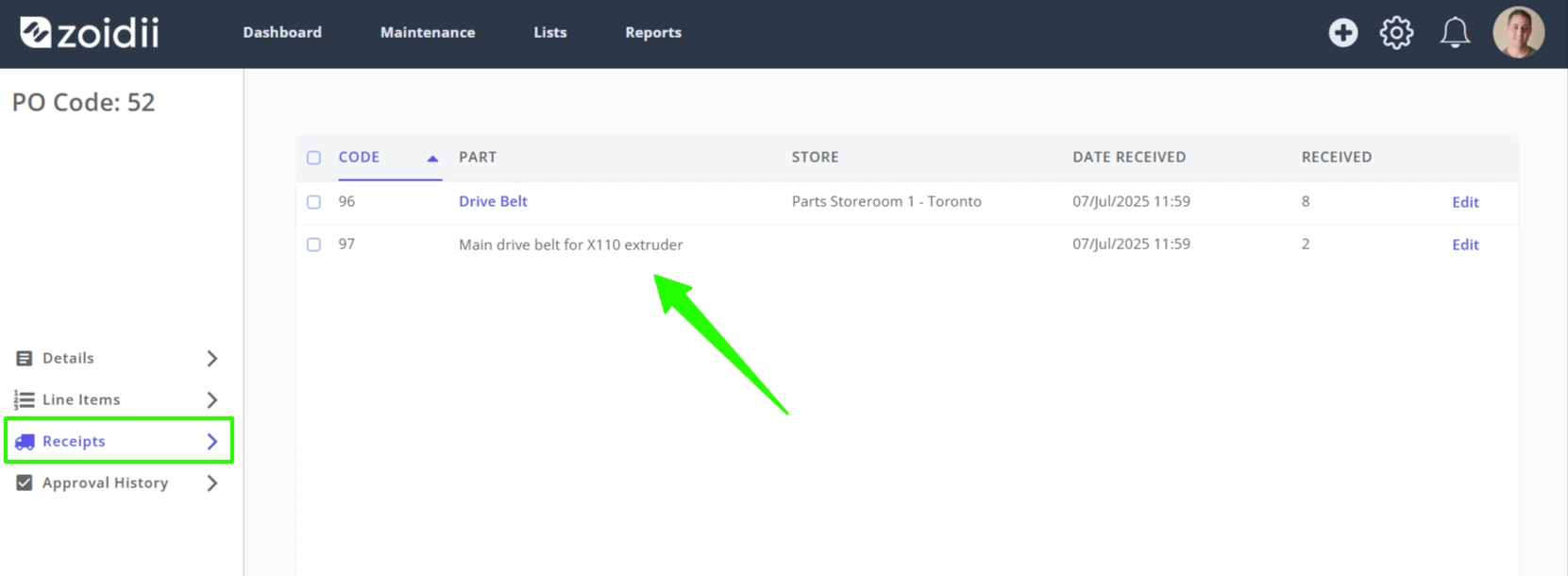Viewport: 1568px width, 576px height.
Task: Click the CODE sort arrow
Action: [432, 159]
